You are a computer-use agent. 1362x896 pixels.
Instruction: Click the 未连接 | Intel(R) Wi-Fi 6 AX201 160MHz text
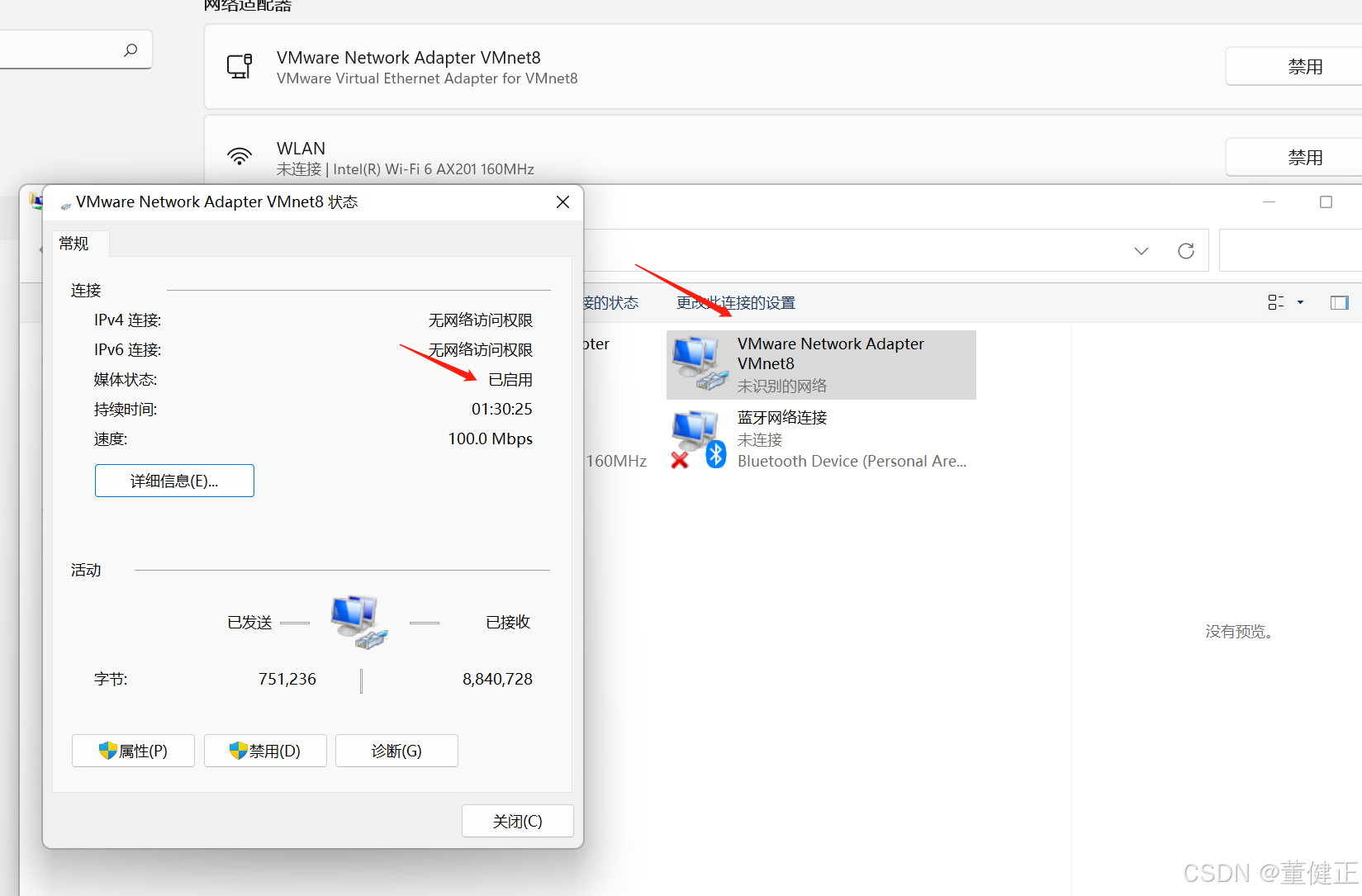click(406, 169)
